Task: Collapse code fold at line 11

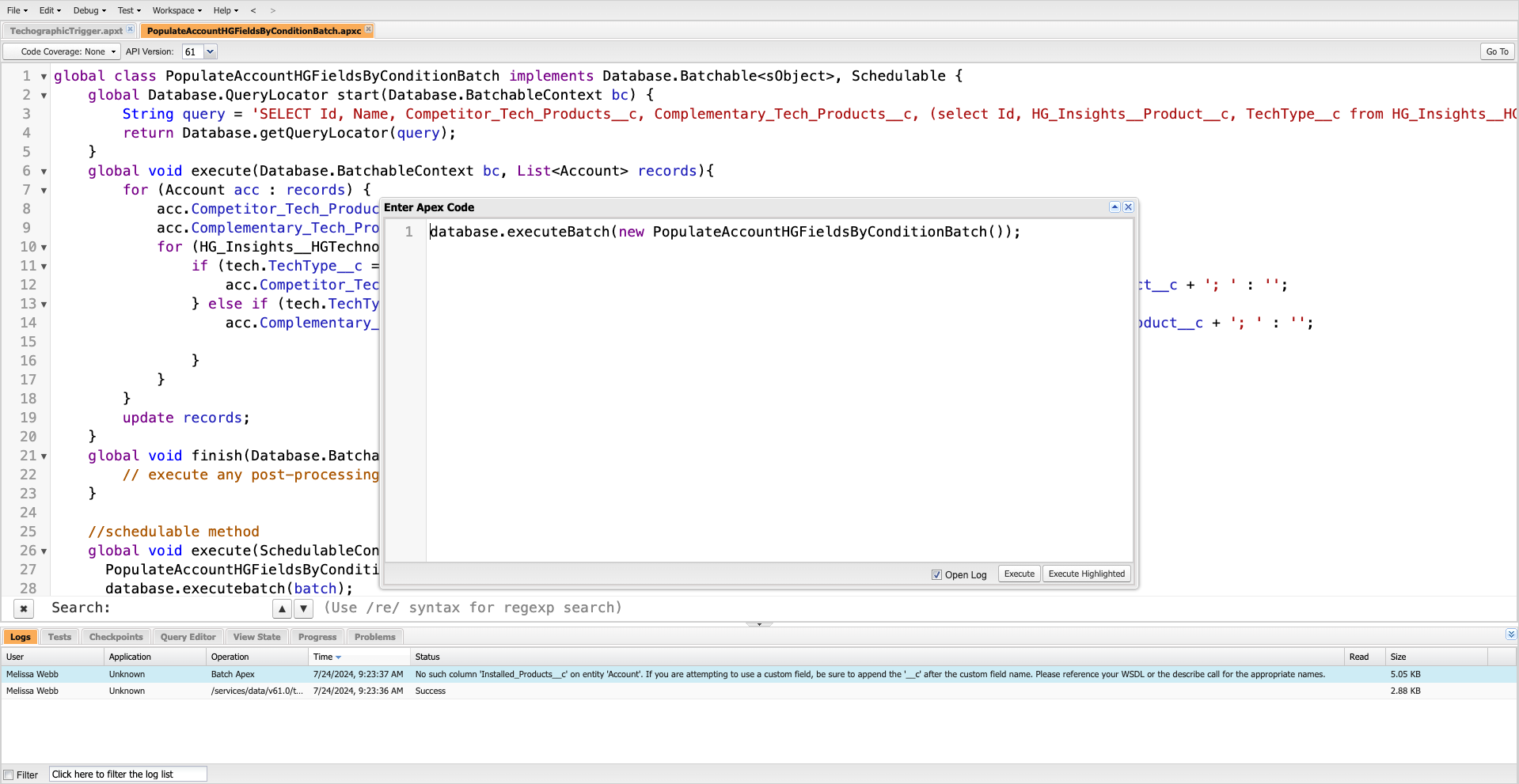Action: point(44,267)
